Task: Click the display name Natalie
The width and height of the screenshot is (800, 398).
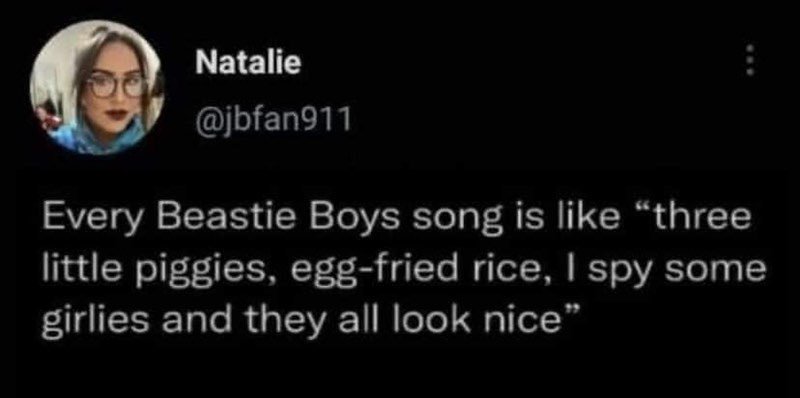Action: [x=248, y=64]
